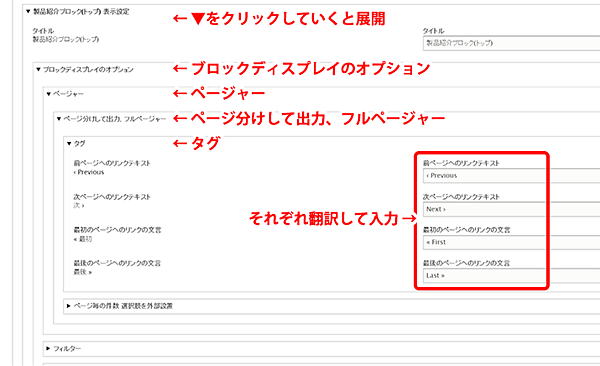Collapse ページ分けして出力, フルページャー fieldset
Viewport: 600px width, 366px height.
111,119
